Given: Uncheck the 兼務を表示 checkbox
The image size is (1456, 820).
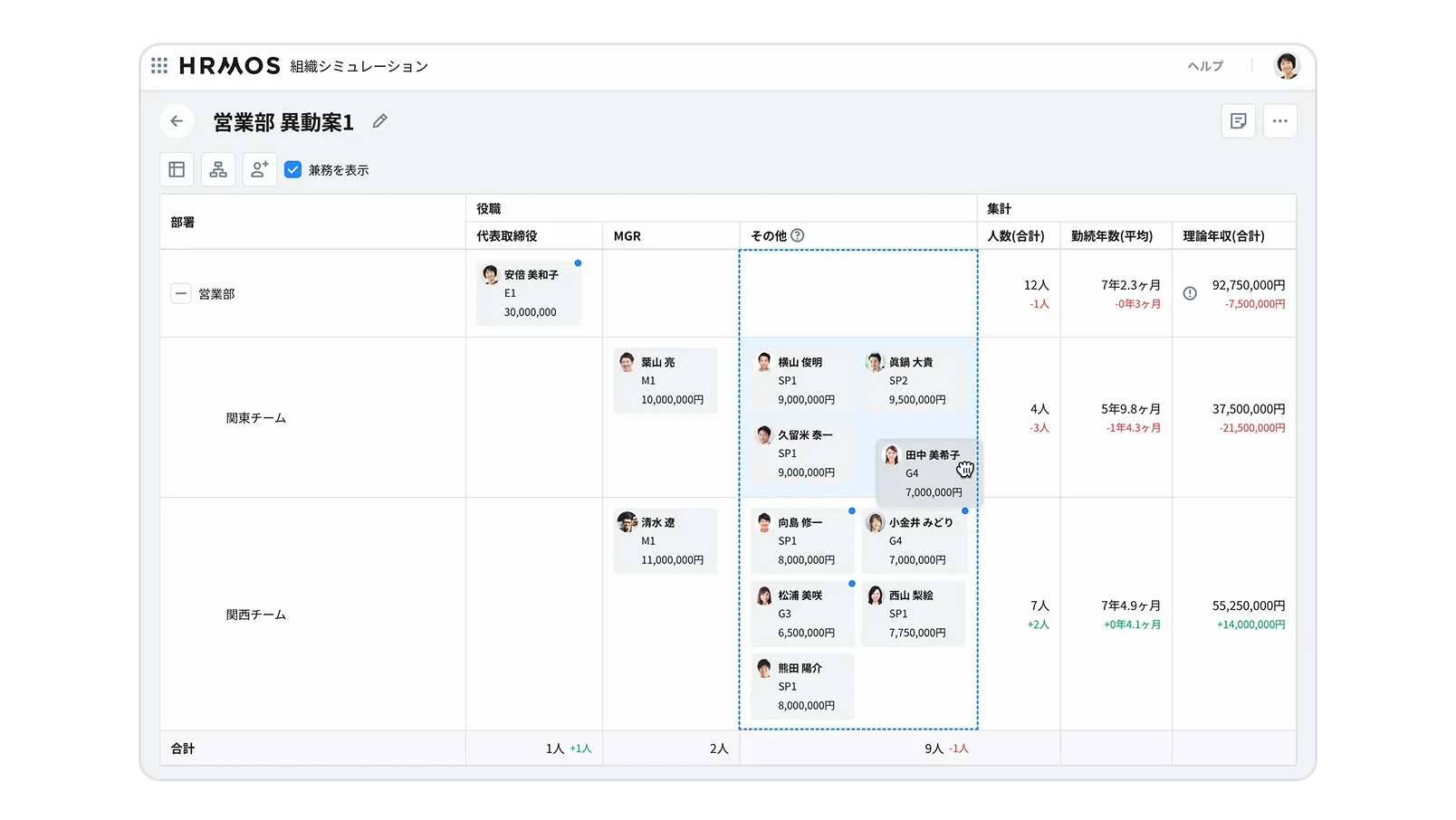Looking at the screenshot, I should coord(292,169).
